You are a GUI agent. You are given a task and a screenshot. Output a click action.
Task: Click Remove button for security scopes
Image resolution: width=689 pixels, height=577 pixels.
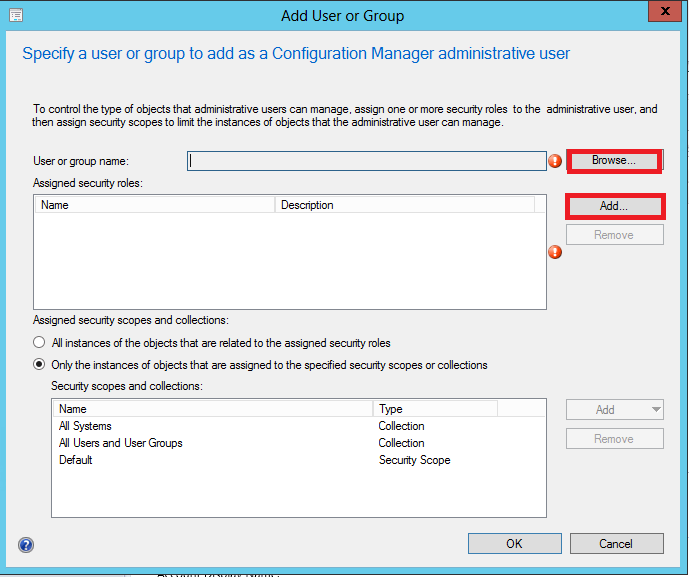click(x=614, y=439)
